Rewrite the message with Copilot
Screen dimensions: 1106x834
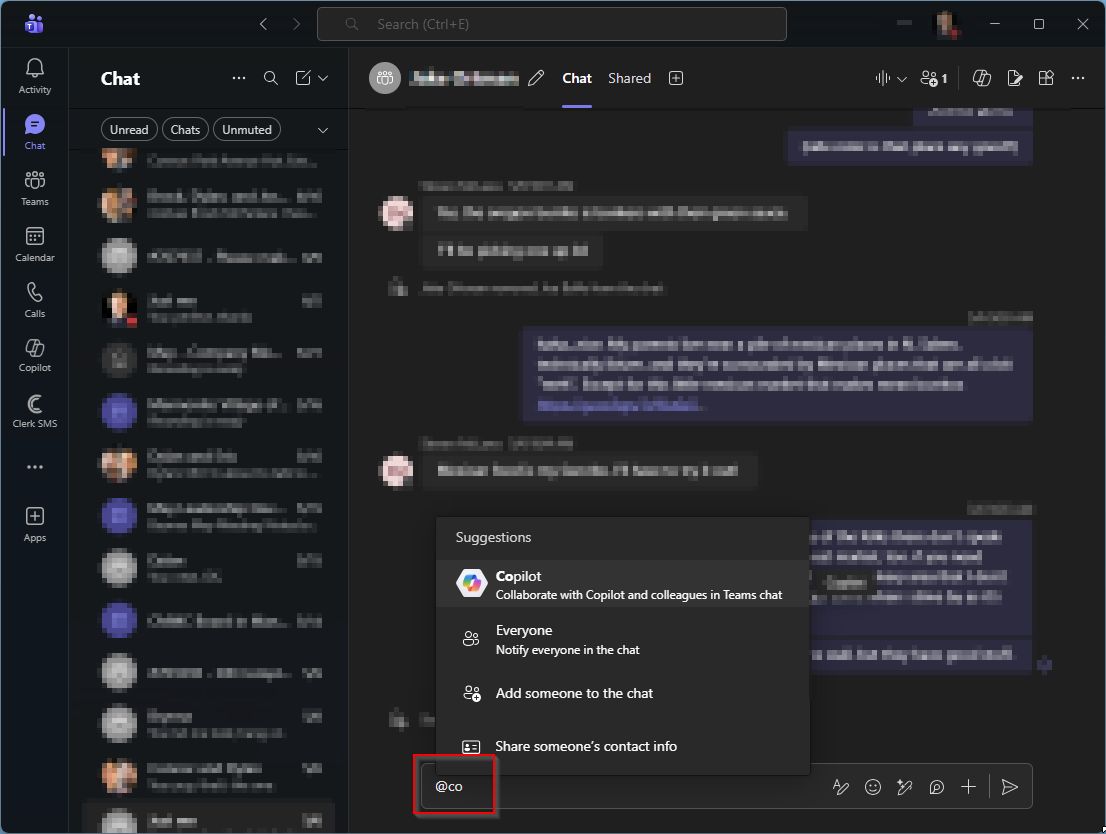pyautogui.click(x=904, y=787)
